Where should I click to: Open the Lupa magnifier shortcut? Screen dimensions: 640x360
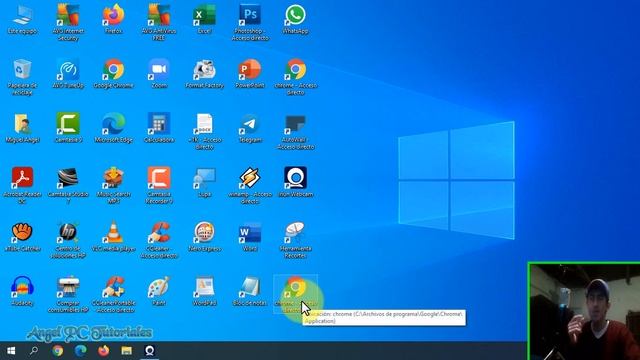pyautogui.click(x=204, y=182)
